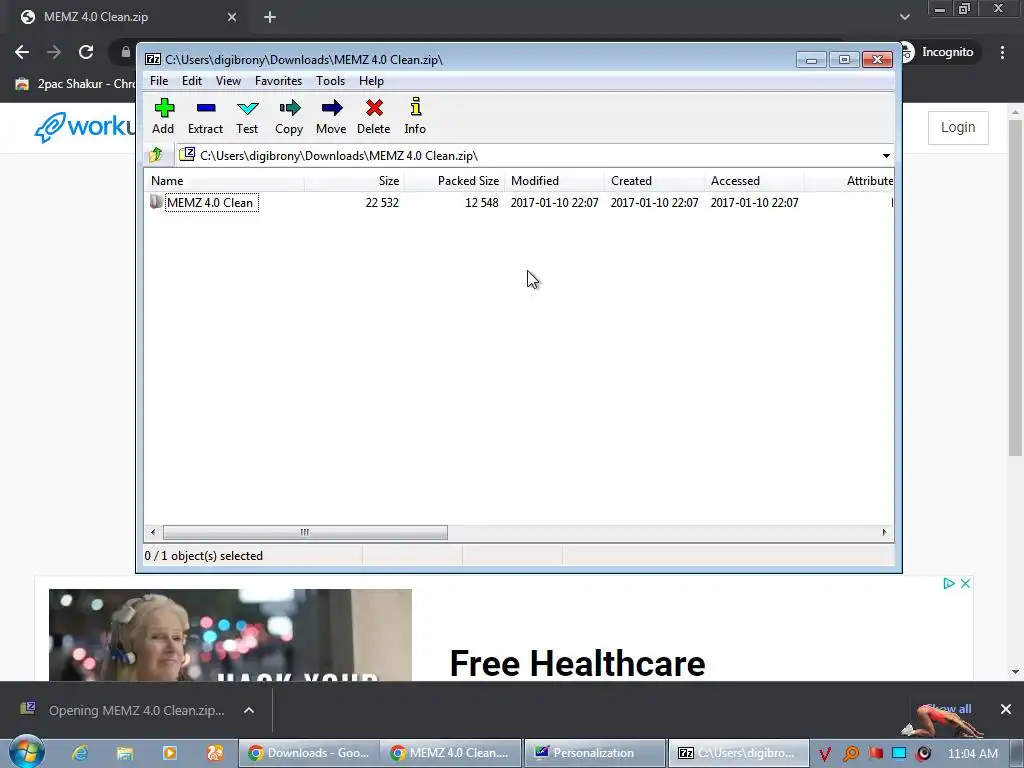
Task: Click in the 7-Zip address path field
Action: pyautogui.click(x=534, y=155)
